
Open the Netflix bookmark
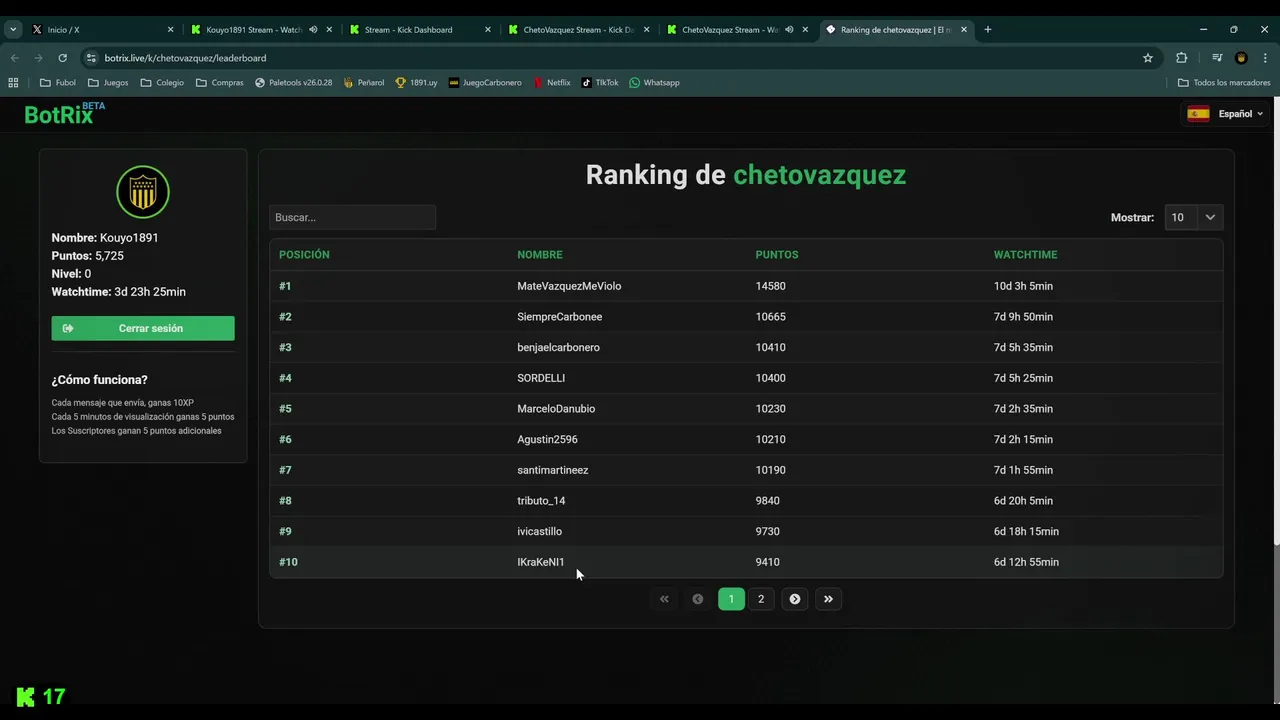click(551, 83)
